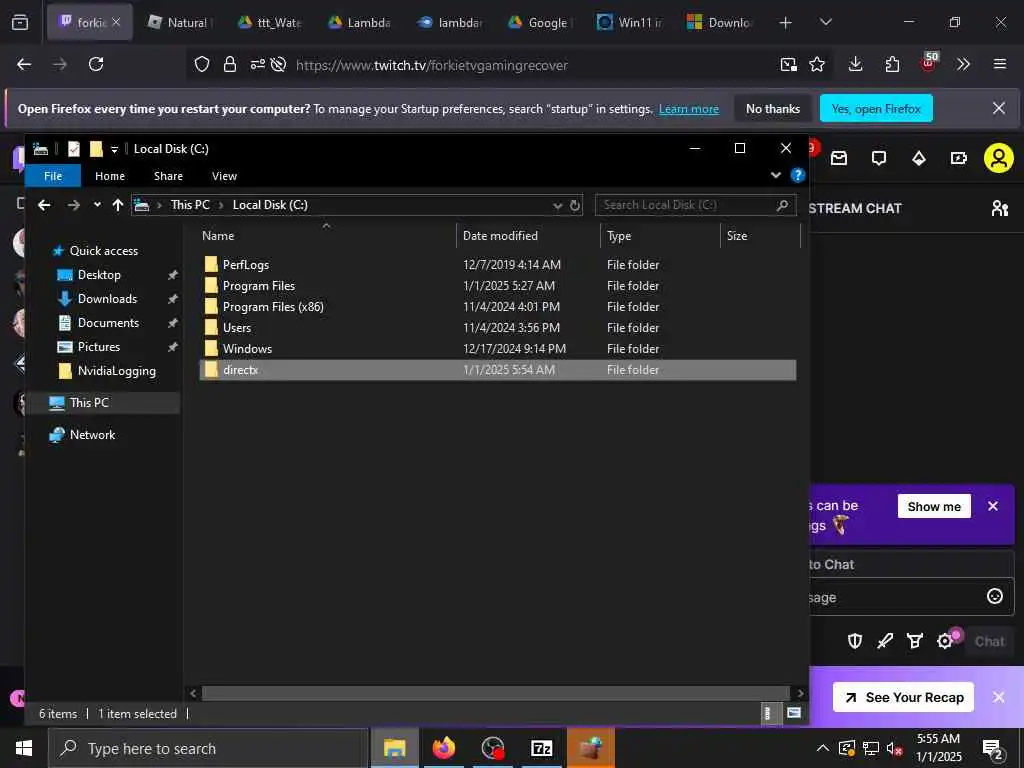The image size is (1024, 768).
Task: List all Firefox tabs dropdown chevron
Action: tap(825, 22)
